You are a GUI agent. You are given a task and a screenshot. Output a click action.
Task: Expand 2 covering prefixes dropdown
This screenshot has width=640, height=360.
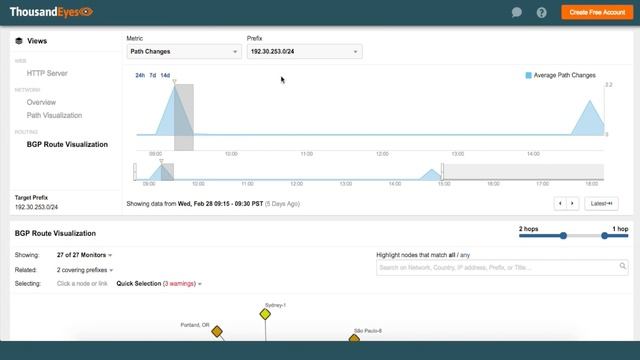pos(85,270)
